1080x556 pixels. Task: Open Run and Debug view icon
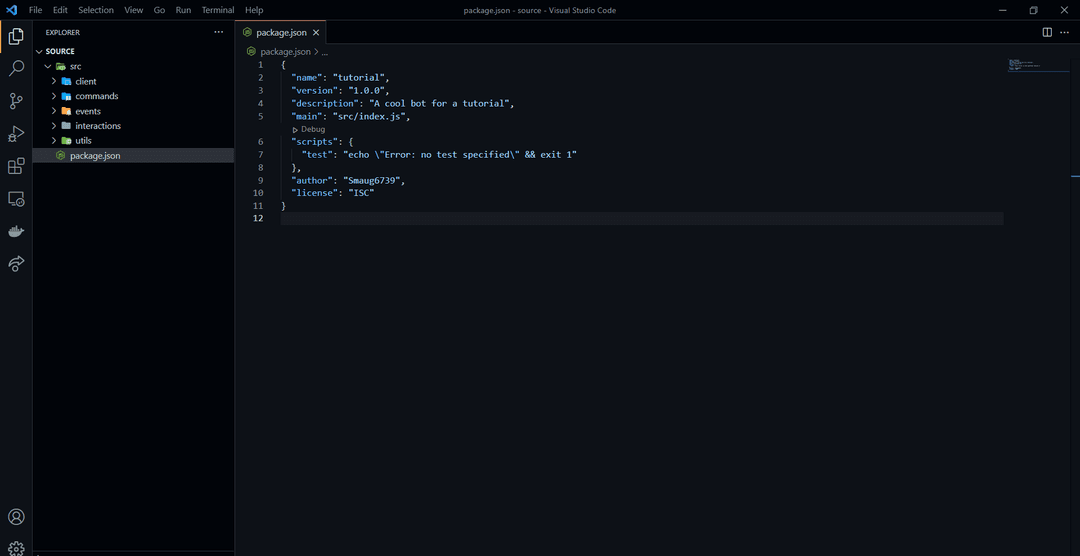point(16,134)
